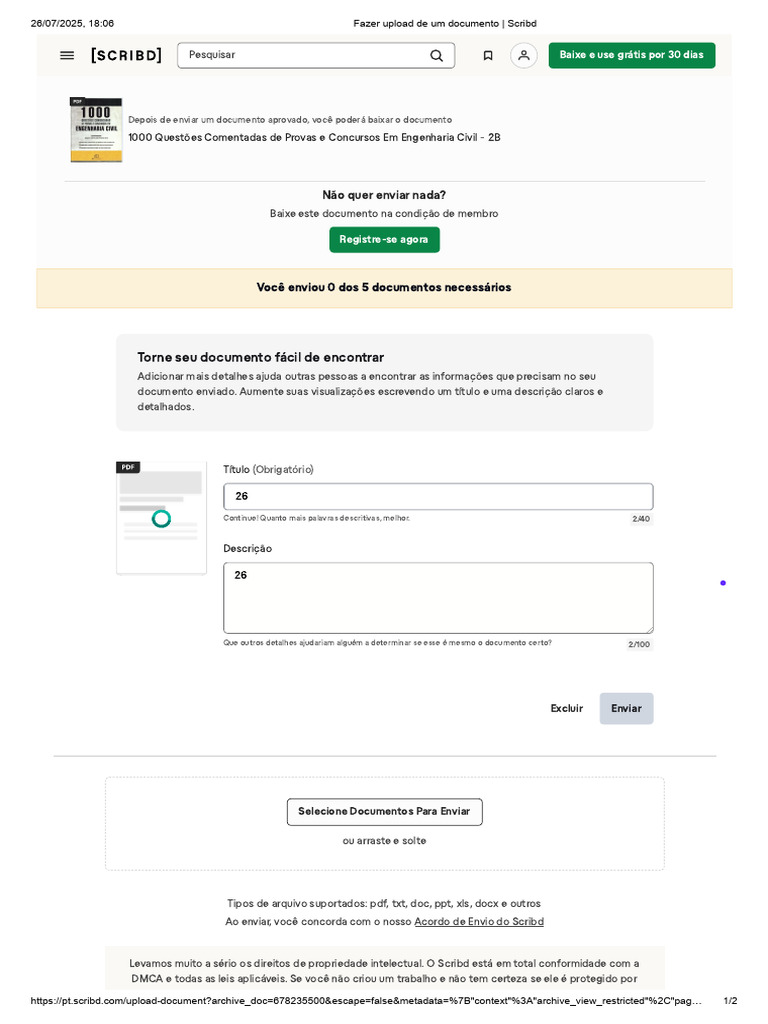Image resolution: width=768 pixels, height=1024 pixels.
Task: Click the Registre-se agora button
Action: point(384,240)
